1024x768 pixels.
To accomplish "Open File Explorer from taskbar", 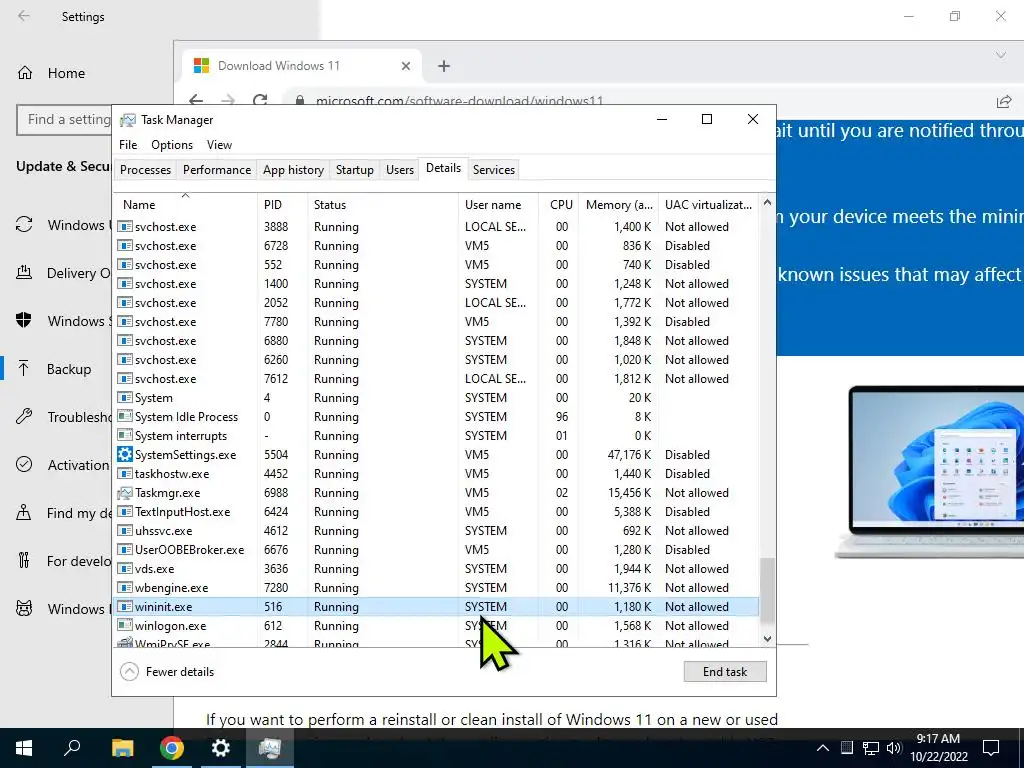I will coord(122,748).
